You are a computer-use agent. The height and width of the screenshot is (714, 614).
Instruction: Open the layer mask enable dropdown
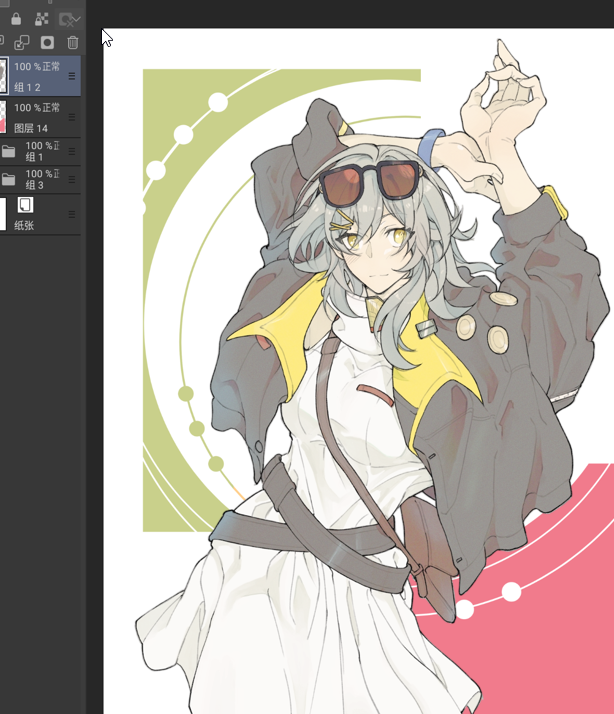tap(70, 19)
